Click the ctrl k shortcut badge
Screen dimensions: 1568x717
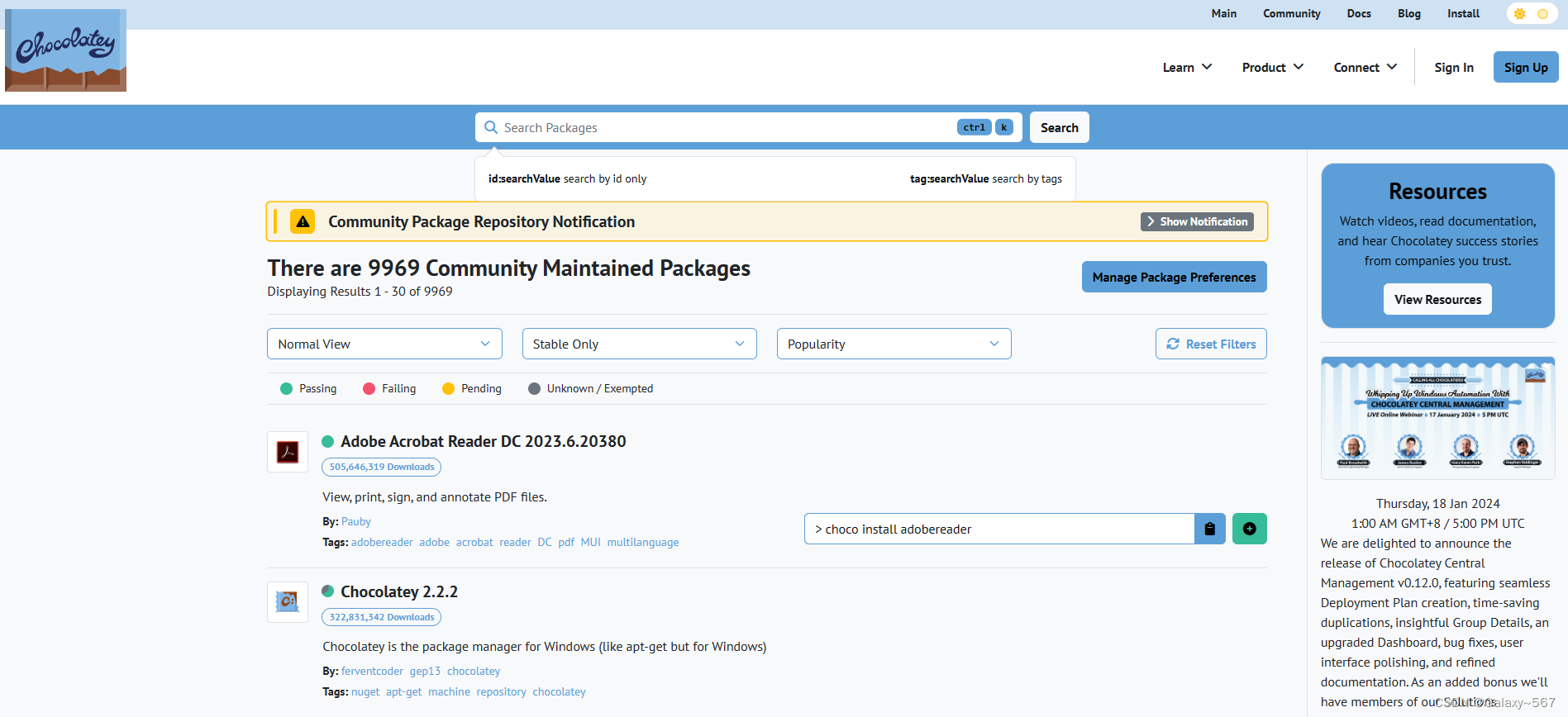coord(985,127)
